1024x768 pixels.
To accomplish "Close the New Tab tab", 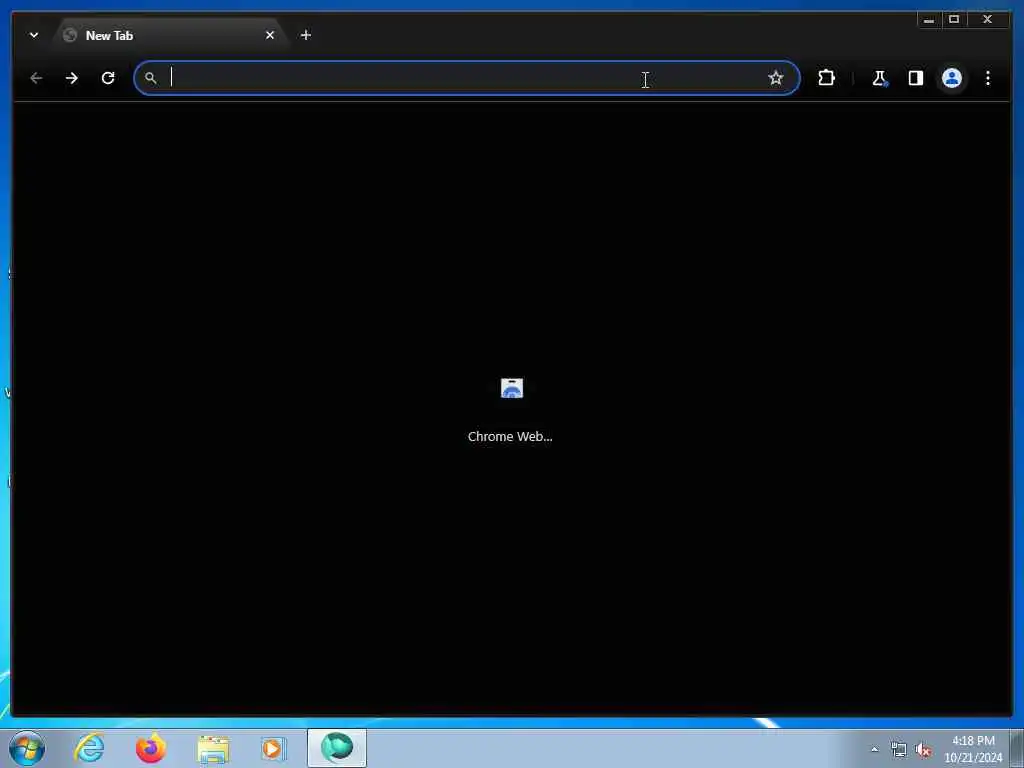I will click(270, 35).
